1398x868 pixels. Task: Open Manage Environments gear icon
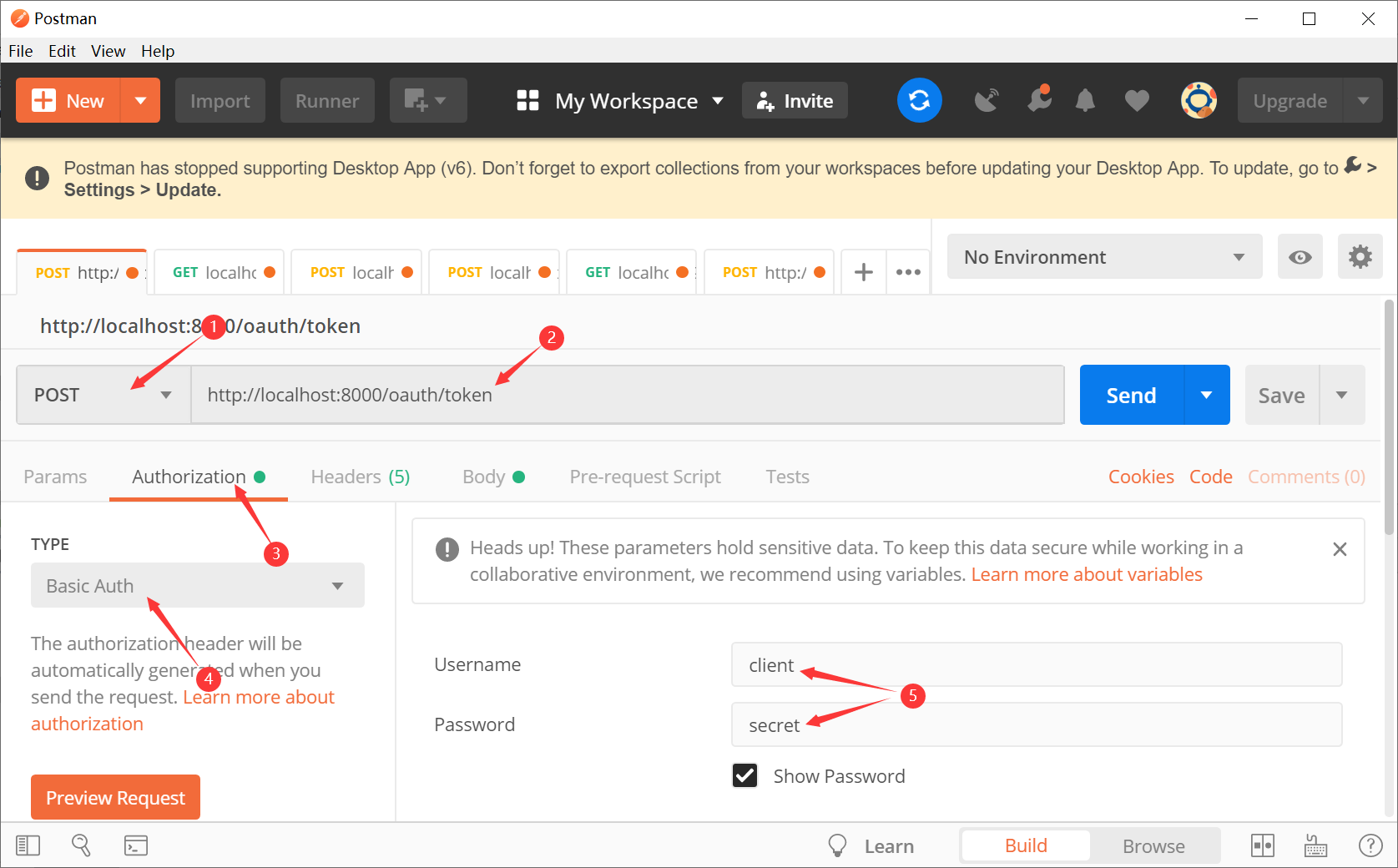pyautogui.click(x=1360, y=257)
